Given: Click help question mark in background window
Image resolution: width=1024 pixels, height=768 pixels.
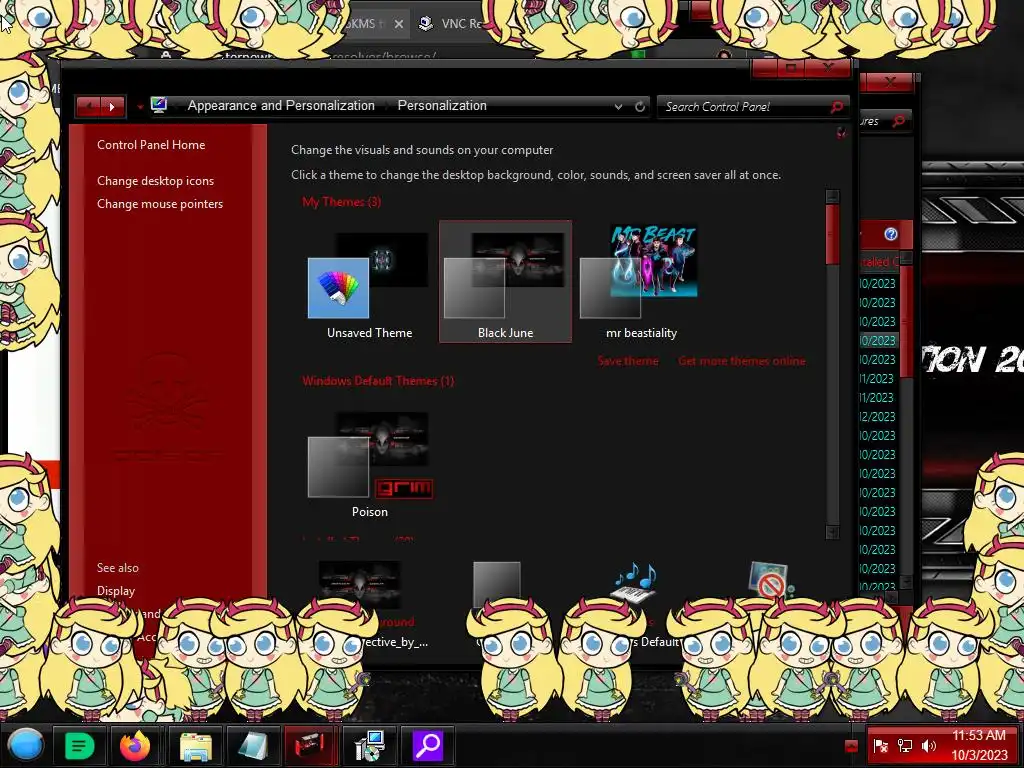Looking at the screenshot, I should [x=890, y=234].
